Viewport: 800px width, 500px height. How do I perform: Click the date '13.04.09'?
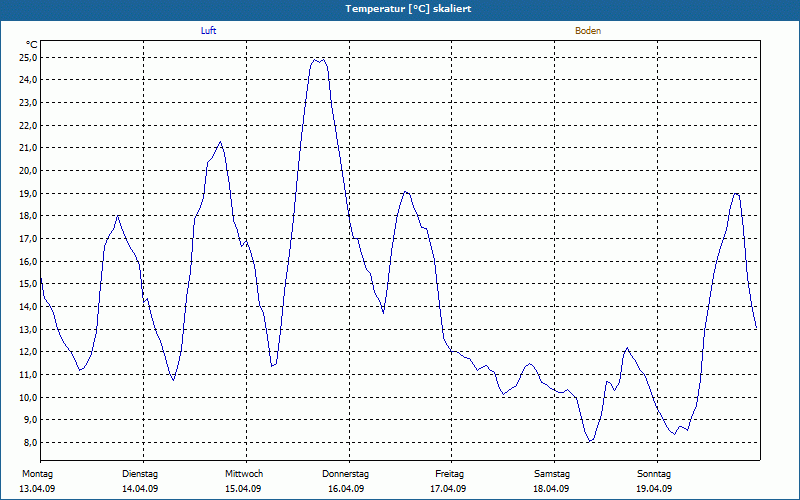point(37,489)
